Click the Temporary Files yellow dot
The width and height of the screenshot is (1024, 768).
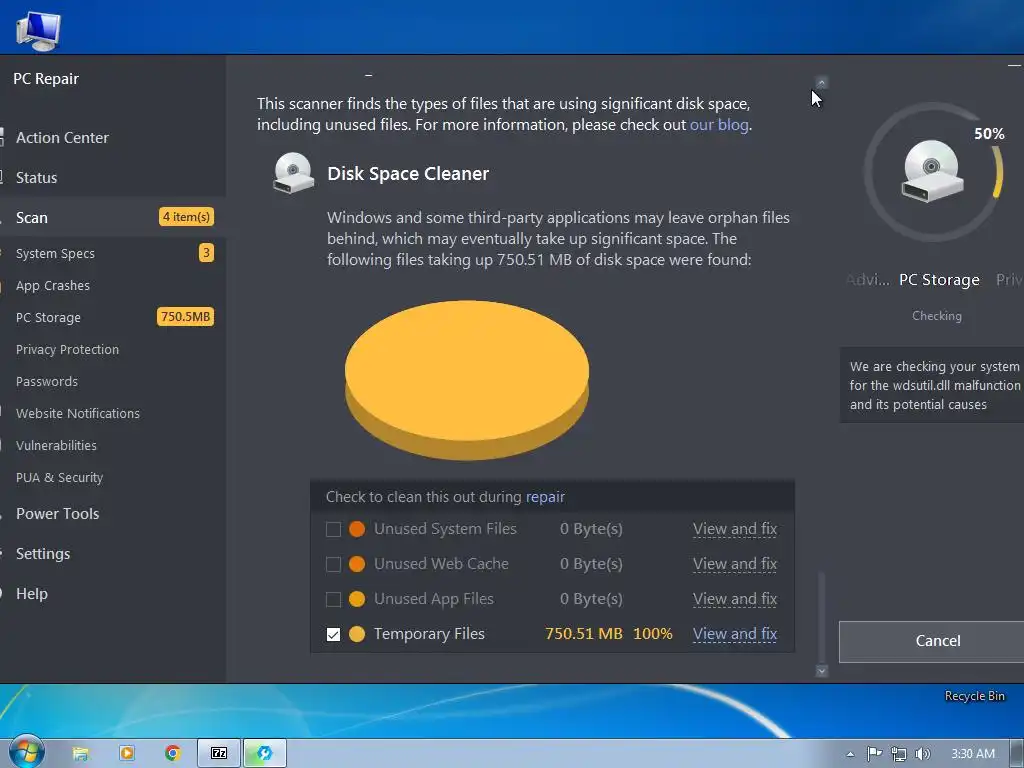[x=357, y=633]
